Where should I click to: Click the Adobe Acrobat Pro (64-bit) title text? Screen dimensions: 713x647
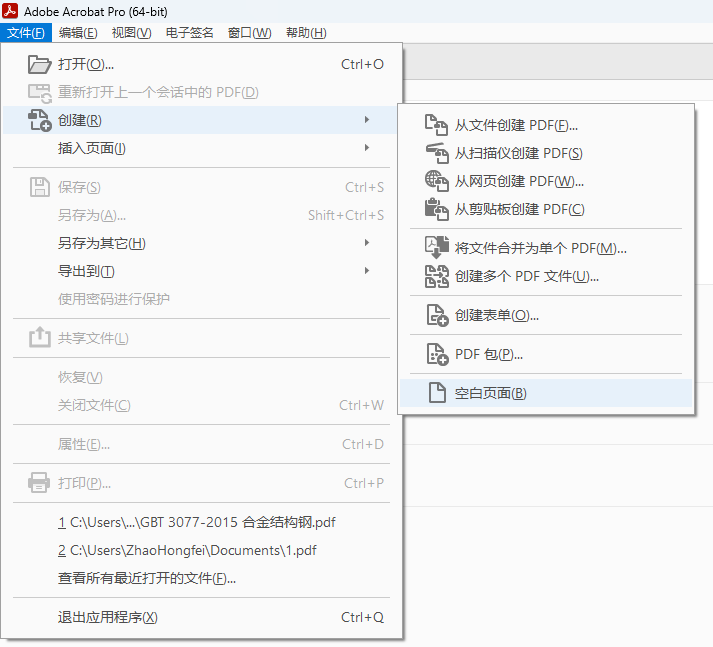(95, 11)
